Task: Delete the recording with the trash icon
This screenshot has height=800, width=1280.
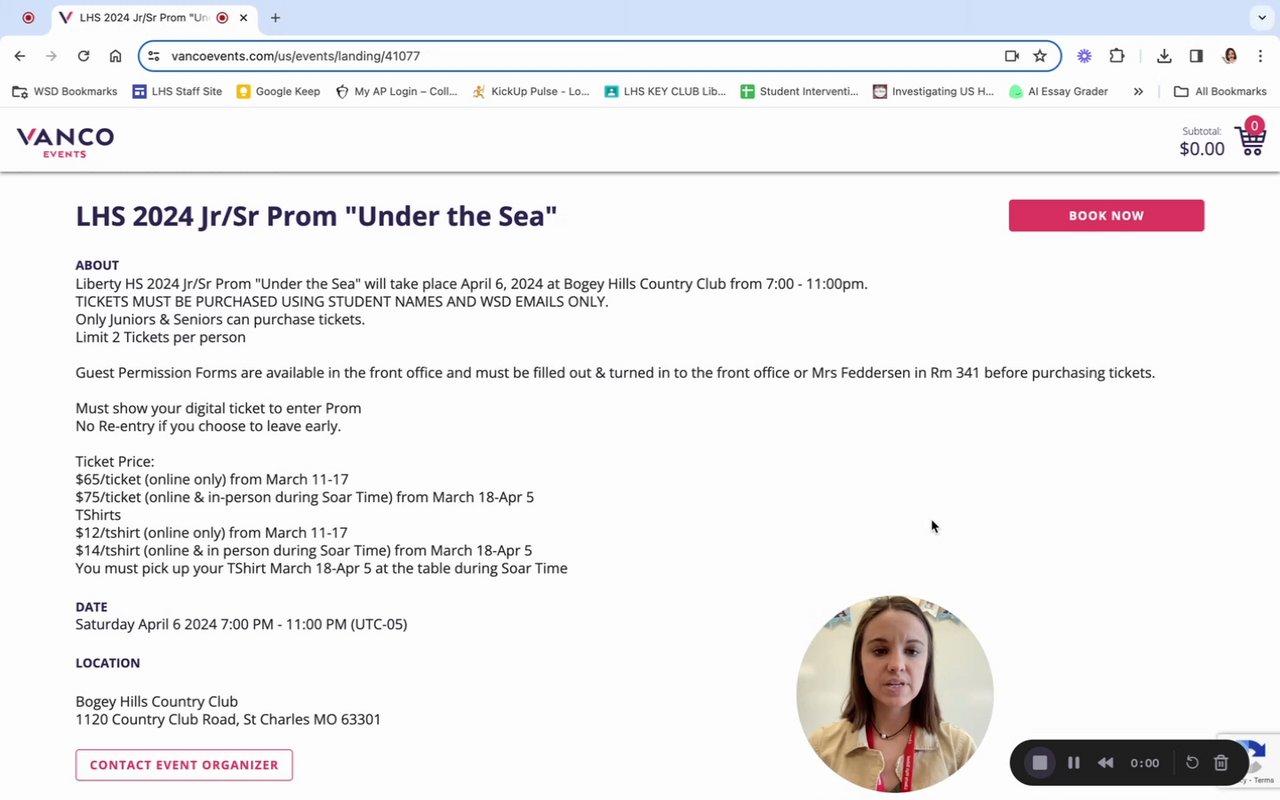Action: 1221,763
